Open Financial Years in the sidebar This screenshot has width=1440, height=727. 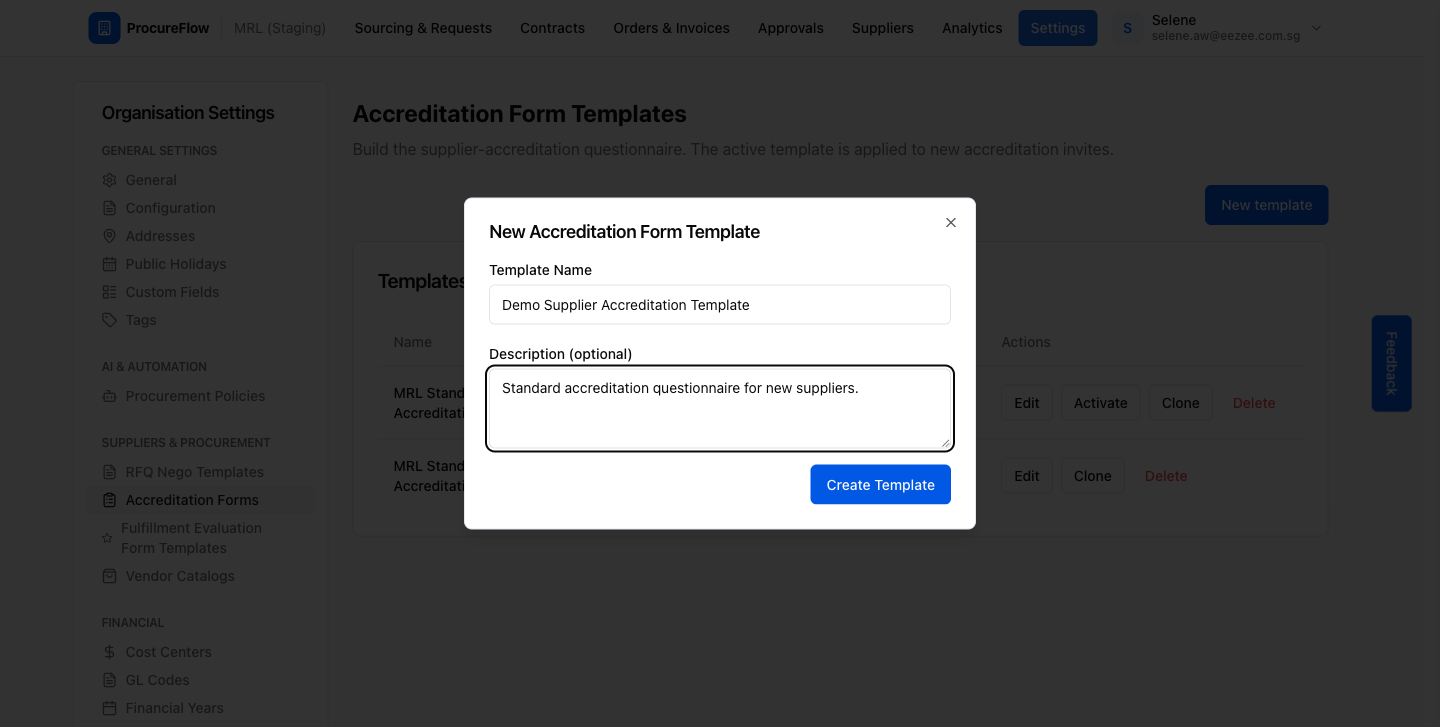[174, 708]
